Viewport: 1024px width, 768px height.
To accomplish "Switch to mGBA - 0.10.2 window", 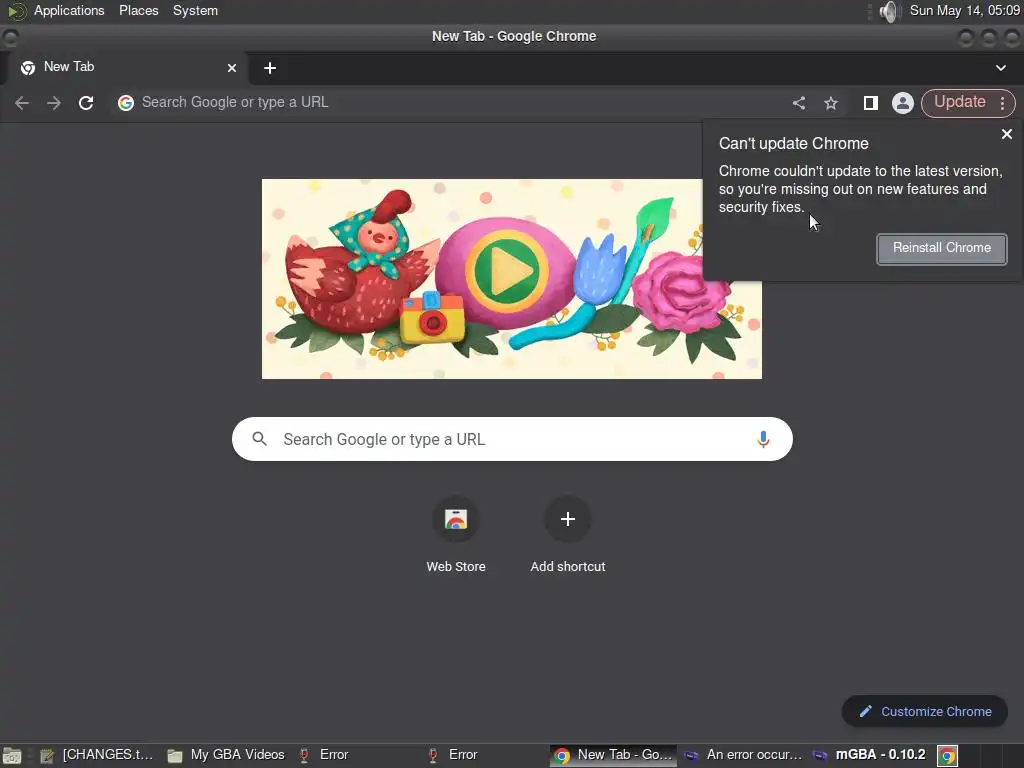I will coord(869,755).
